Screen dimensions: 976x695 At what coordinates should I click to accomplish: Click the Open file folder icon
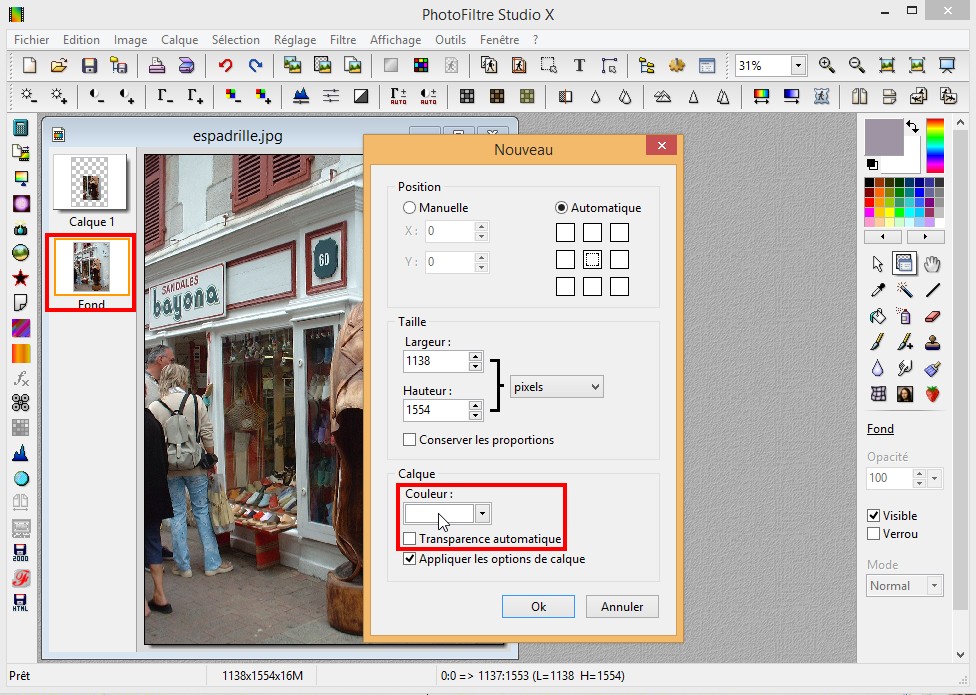[x=59, y=65]
